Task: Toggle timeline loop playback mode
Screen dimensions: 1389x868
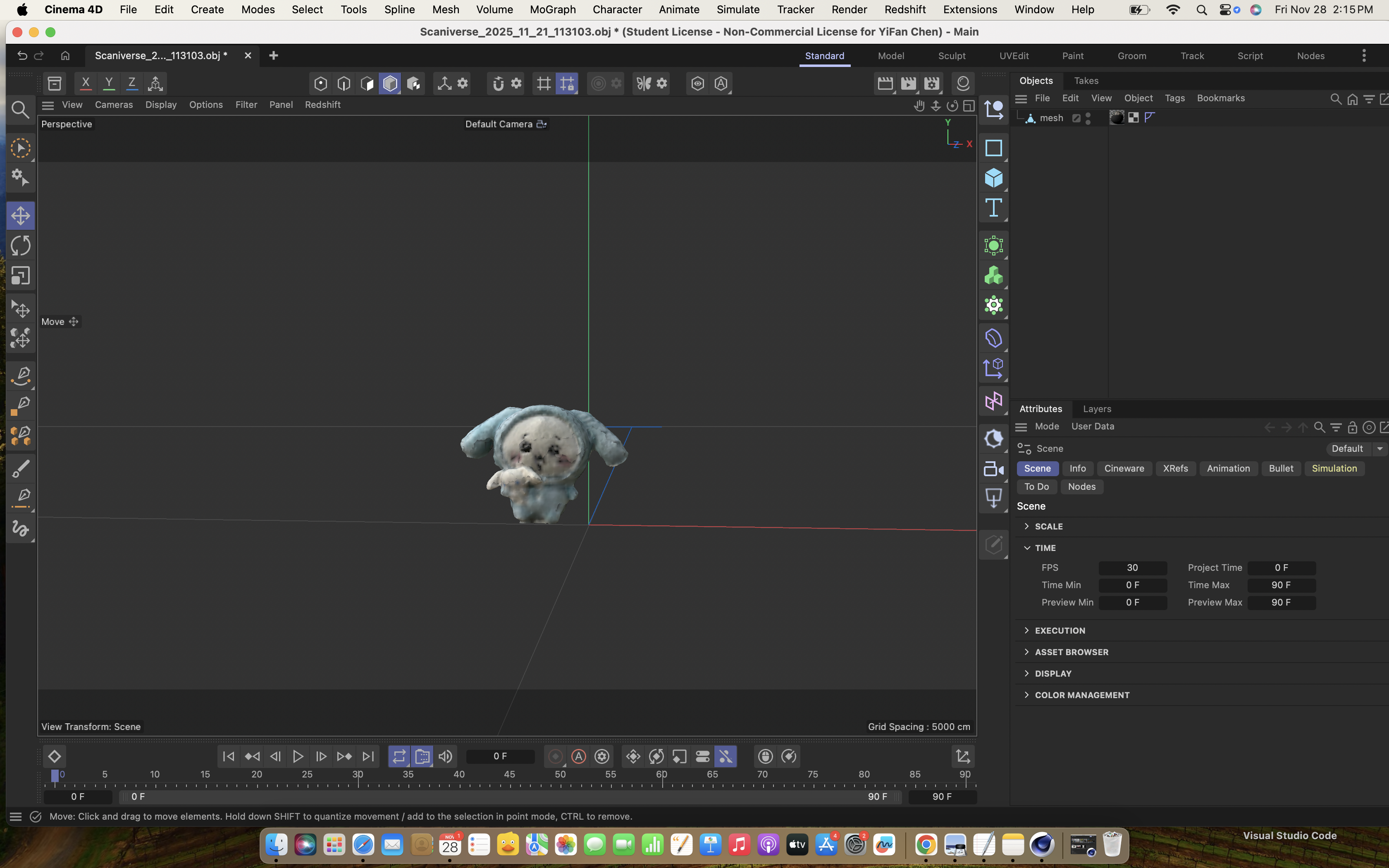Action: [x=399, y=757]
